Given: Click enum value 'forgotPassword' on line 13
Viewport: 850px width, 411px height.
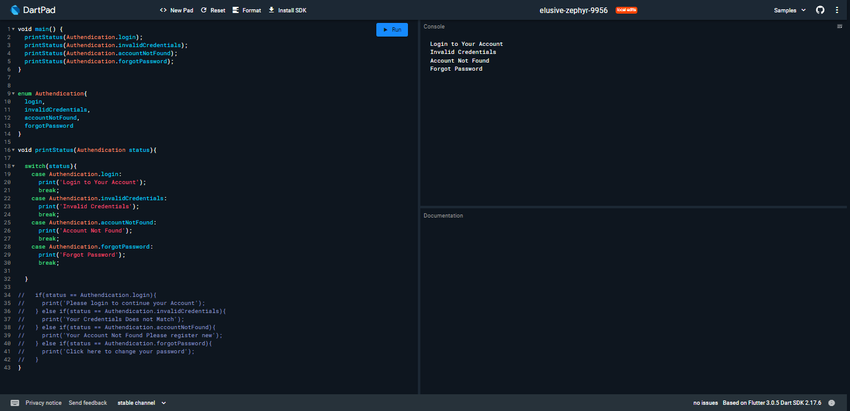Looking at the screenshot, I should [x=49, y=126].
